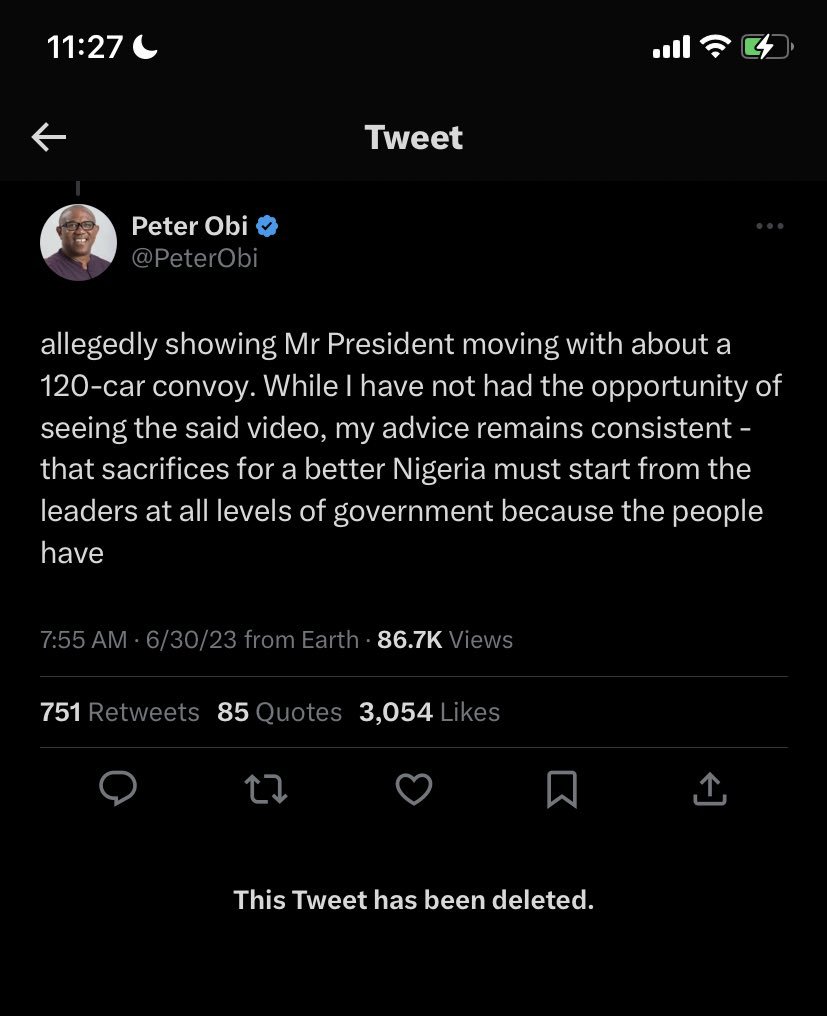View the 85 Quotes list
Screen dimensions: 827x1016
(279, 712)
